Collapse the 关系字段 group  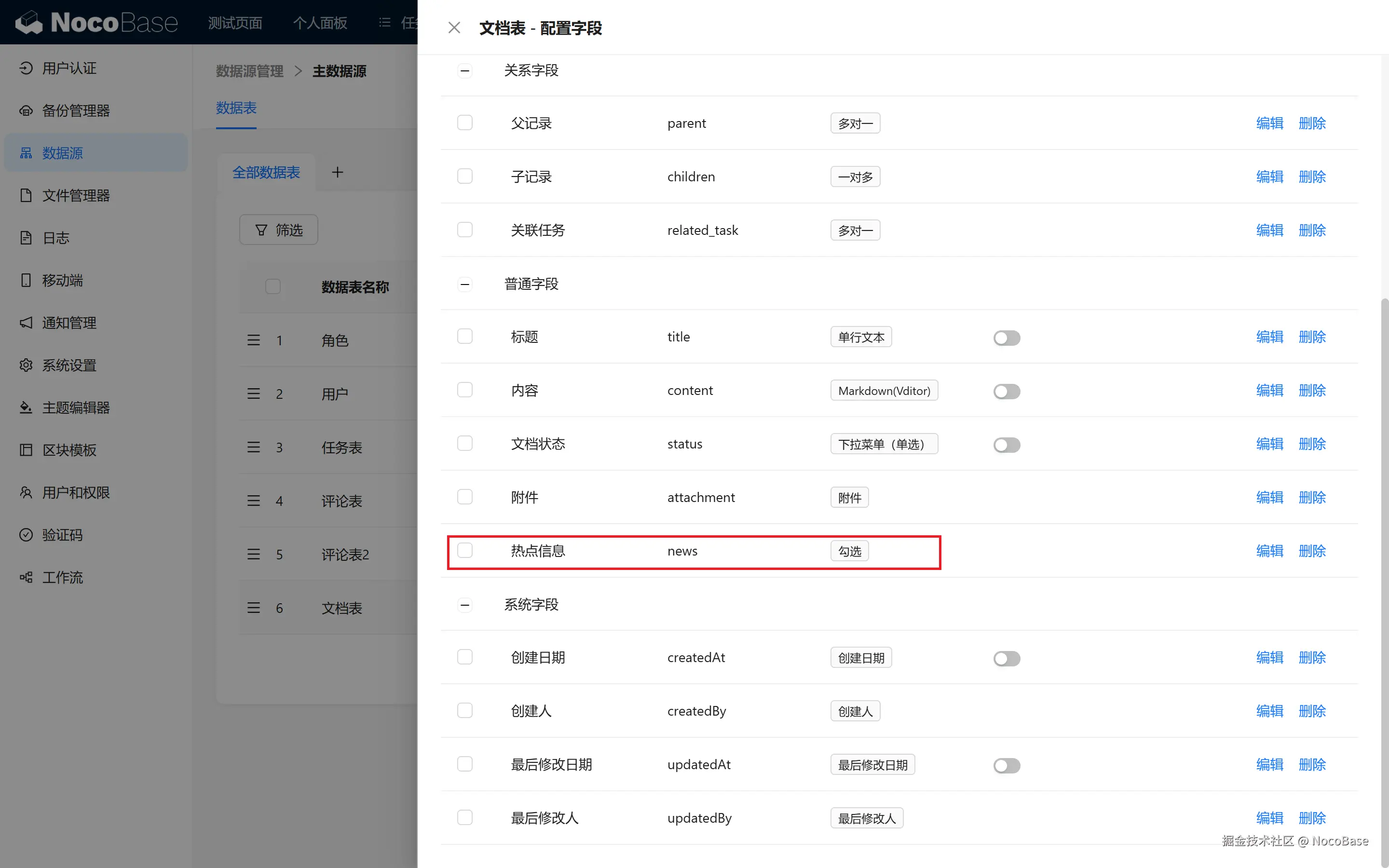(465, 70)
